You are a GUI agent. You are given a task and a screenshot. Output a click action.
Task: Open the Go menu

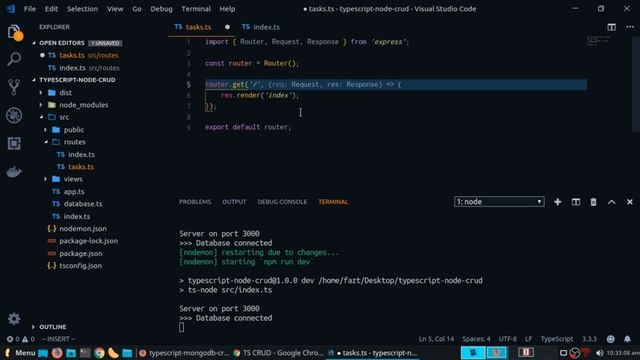click(137, 9)
